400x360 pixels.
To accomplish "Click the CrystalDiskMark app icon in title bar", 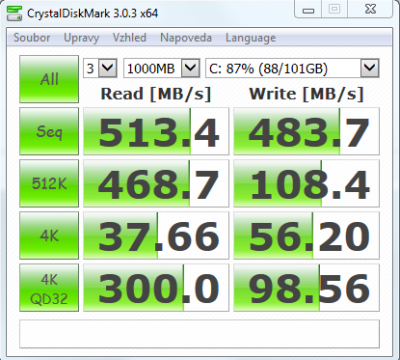I will pos(14,13).
